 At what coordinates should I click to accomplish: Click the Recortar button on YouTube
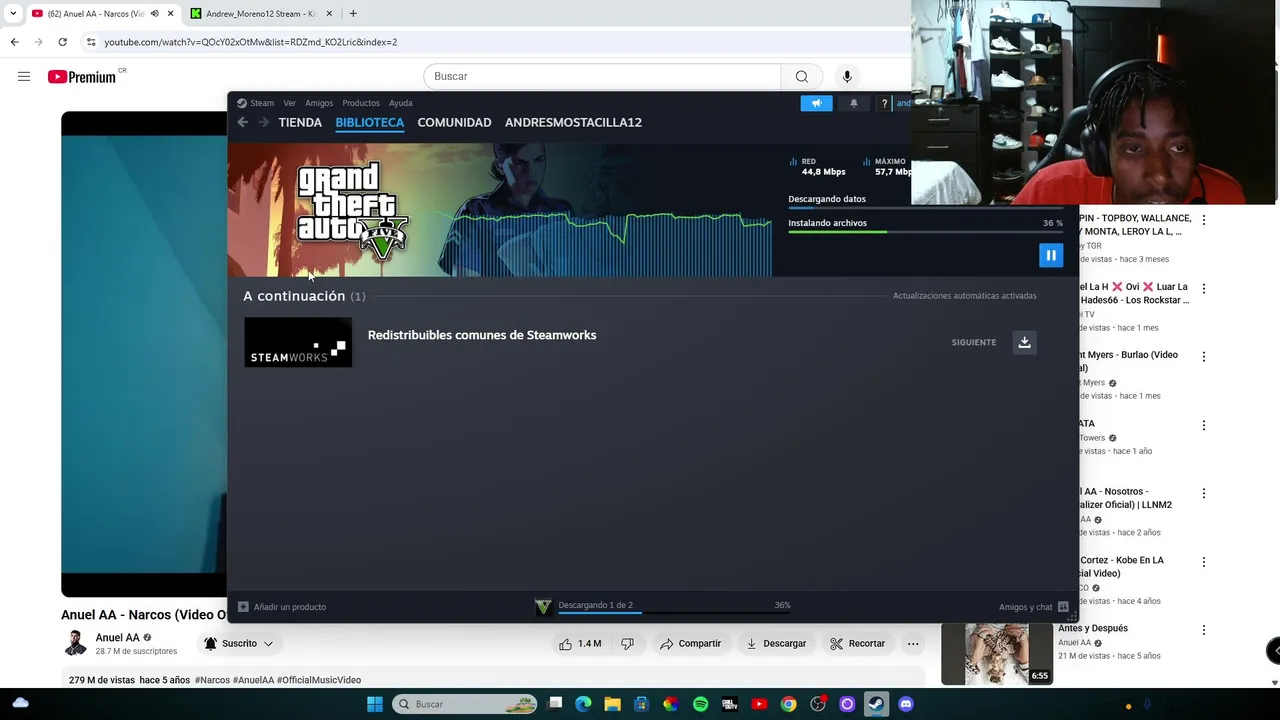858,643
